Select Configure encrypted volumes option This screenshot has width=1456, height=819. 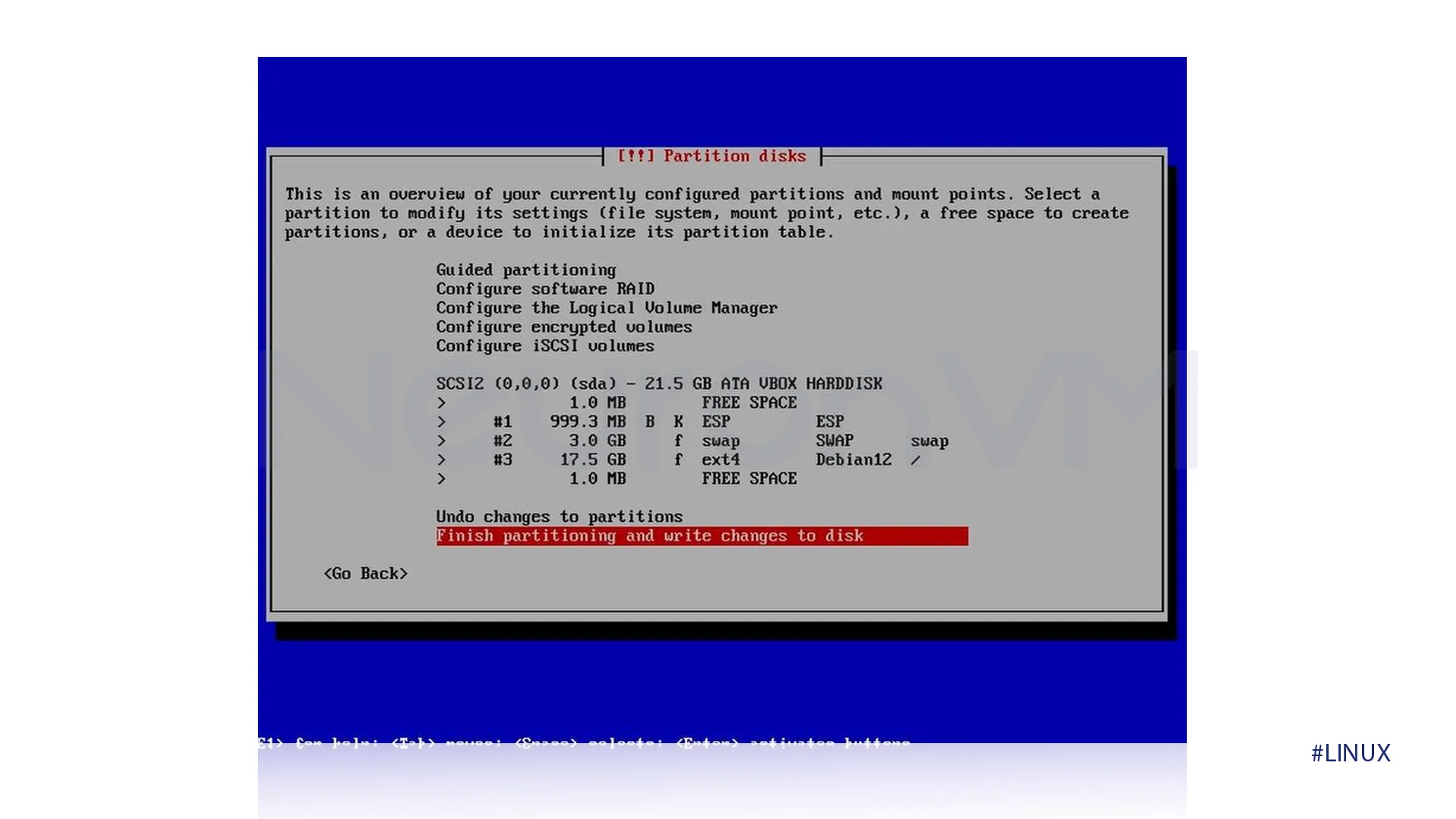(x=564, y=326)
